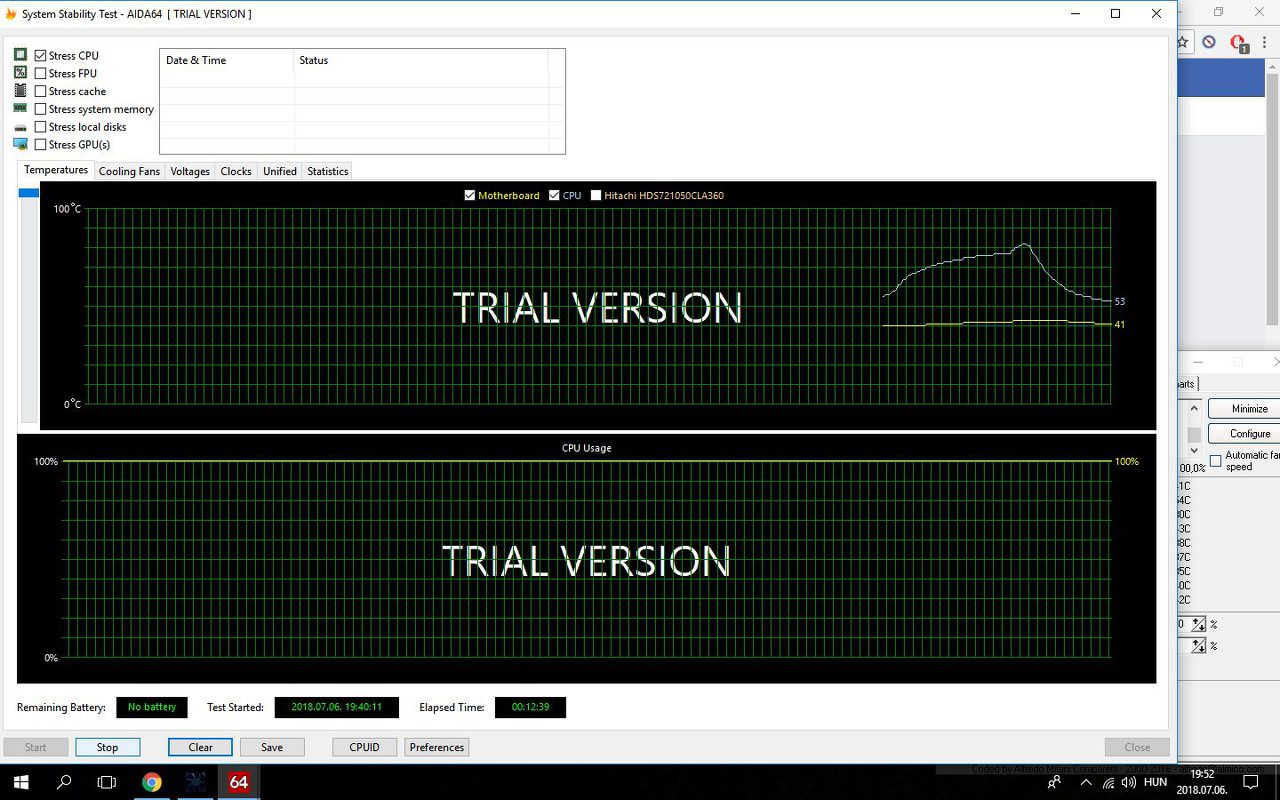This screenshot has height=800, width=1280.
Task: Click scroll-down arrow in the fan-control window list
Action: 1194,450
